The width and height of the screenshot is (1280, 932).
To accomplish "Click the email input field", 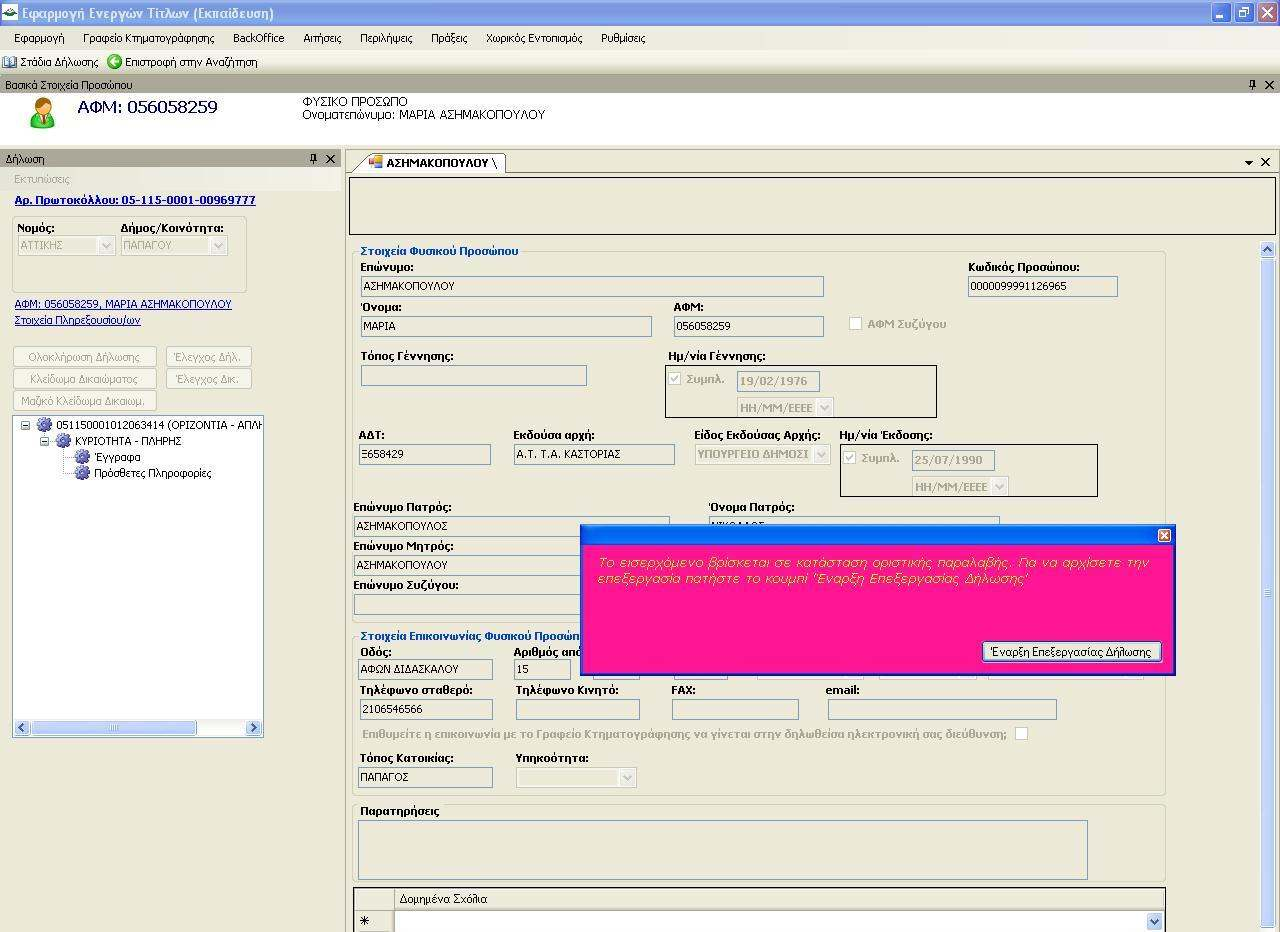I will click(942, 709).
